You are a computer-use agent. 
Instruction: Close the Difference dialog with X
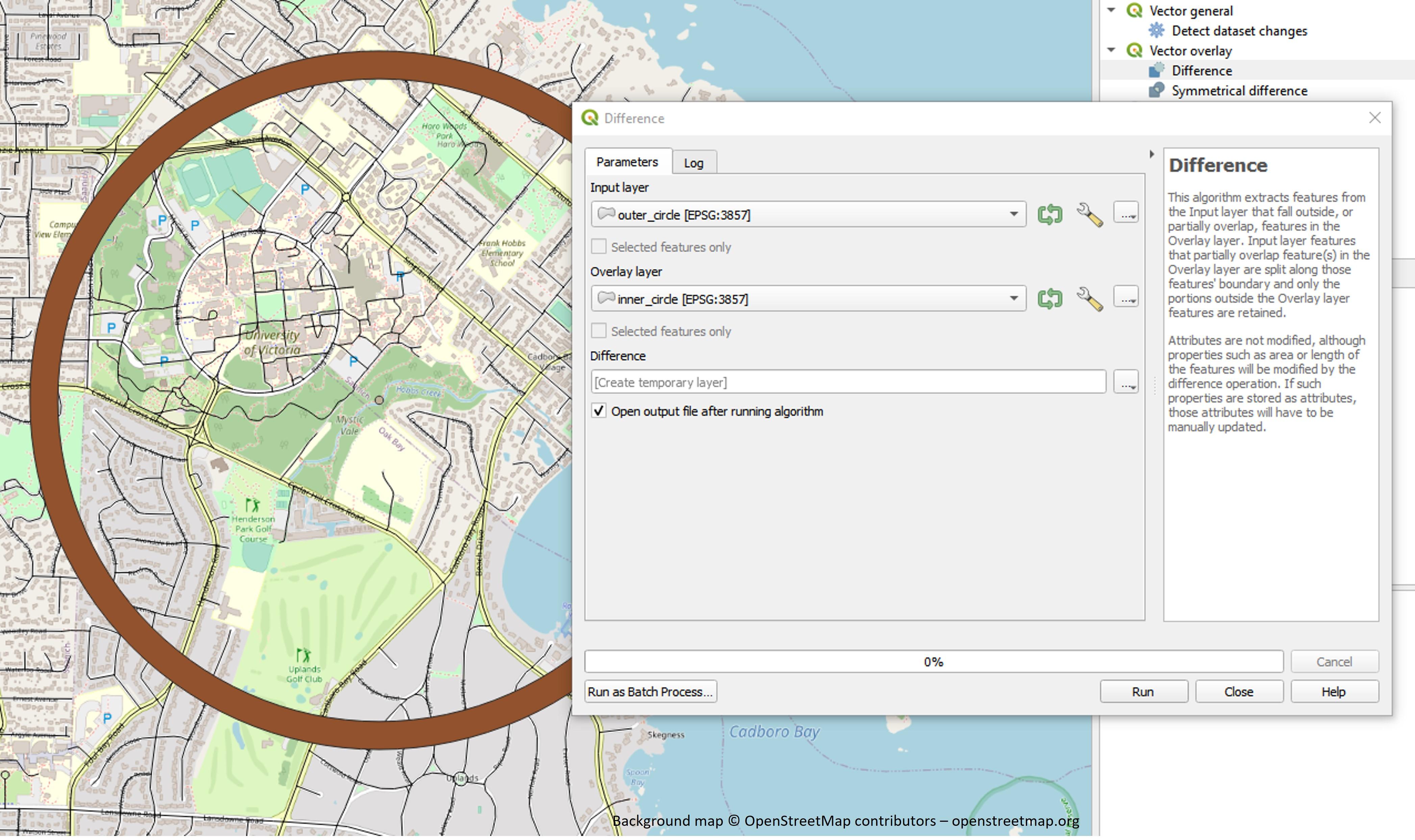pyautogui.click(x=1375, y=118)
